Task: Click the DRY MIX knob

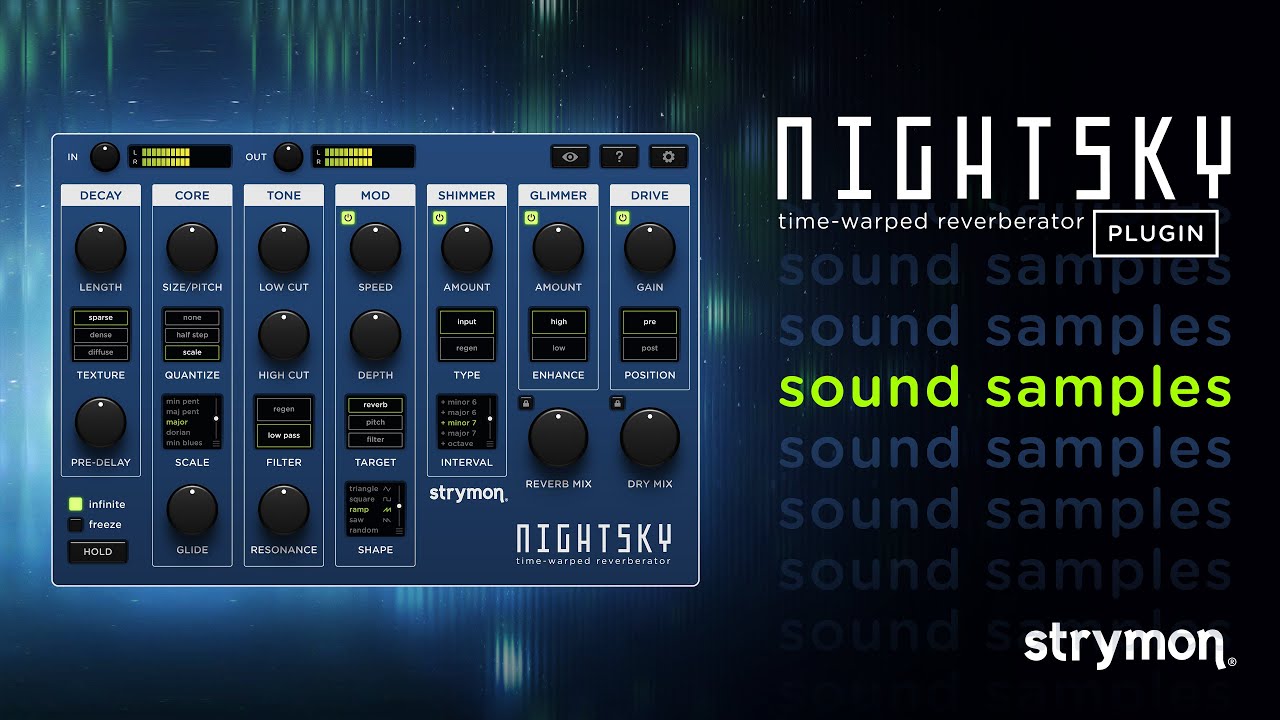Action: pos(650,438)
